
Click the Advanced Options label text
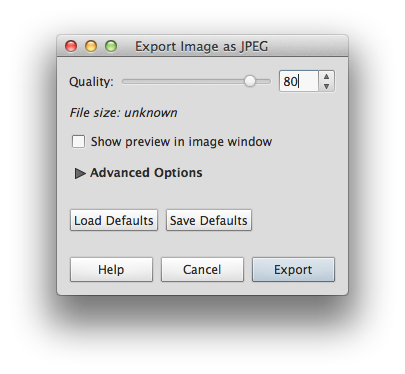pos(146,173)
